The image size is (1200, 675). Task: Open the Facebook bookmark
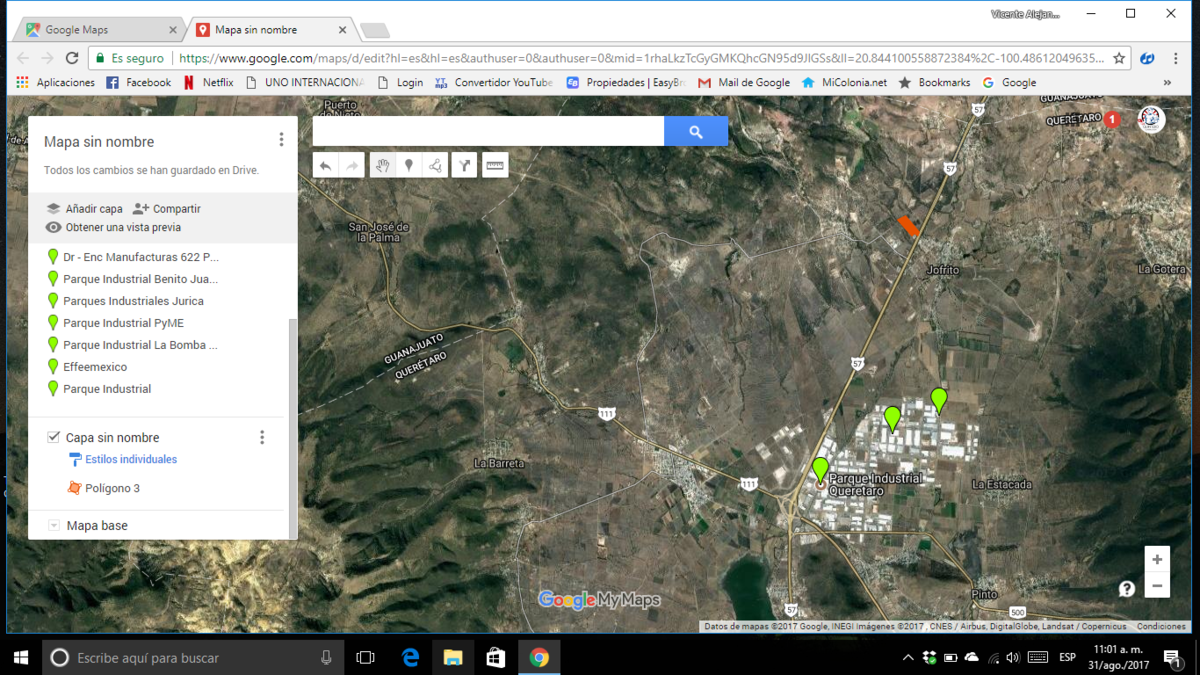point(138,83)
